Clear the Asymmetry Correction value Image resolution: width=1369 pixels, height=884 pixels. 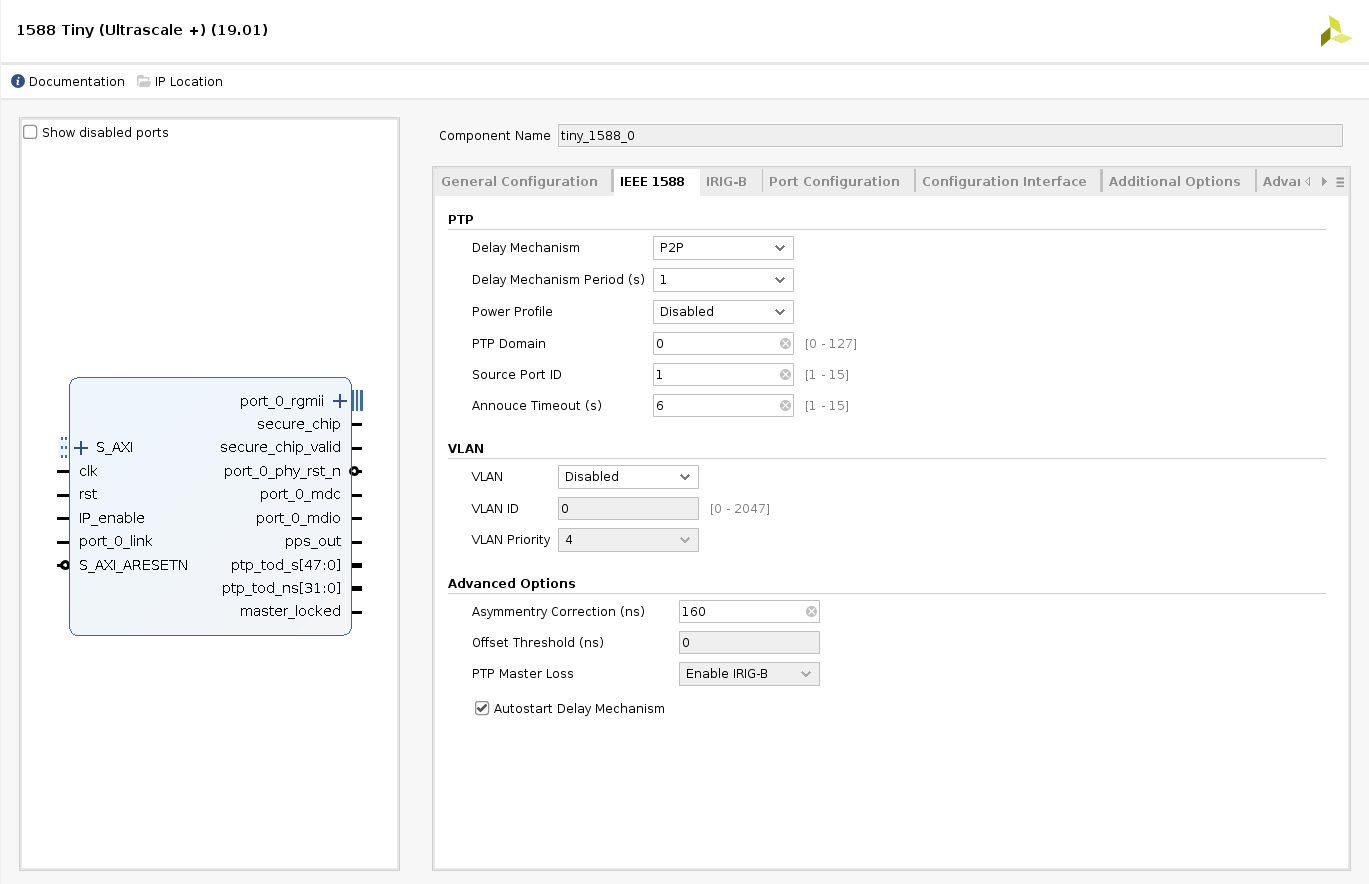pyautogui.click(x=811, y=612)
